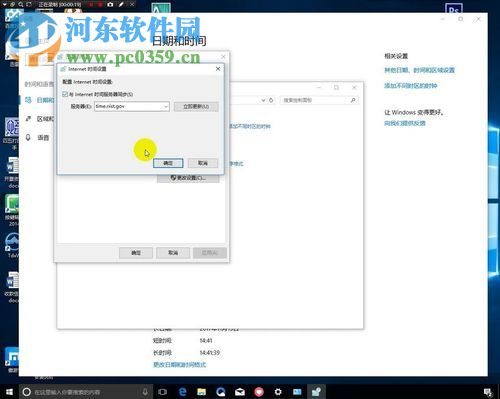The width and height of the screenshot is (500, 399).
Task: Open the Photoshop desktop shortcut at top right
Action: (454, 9)
